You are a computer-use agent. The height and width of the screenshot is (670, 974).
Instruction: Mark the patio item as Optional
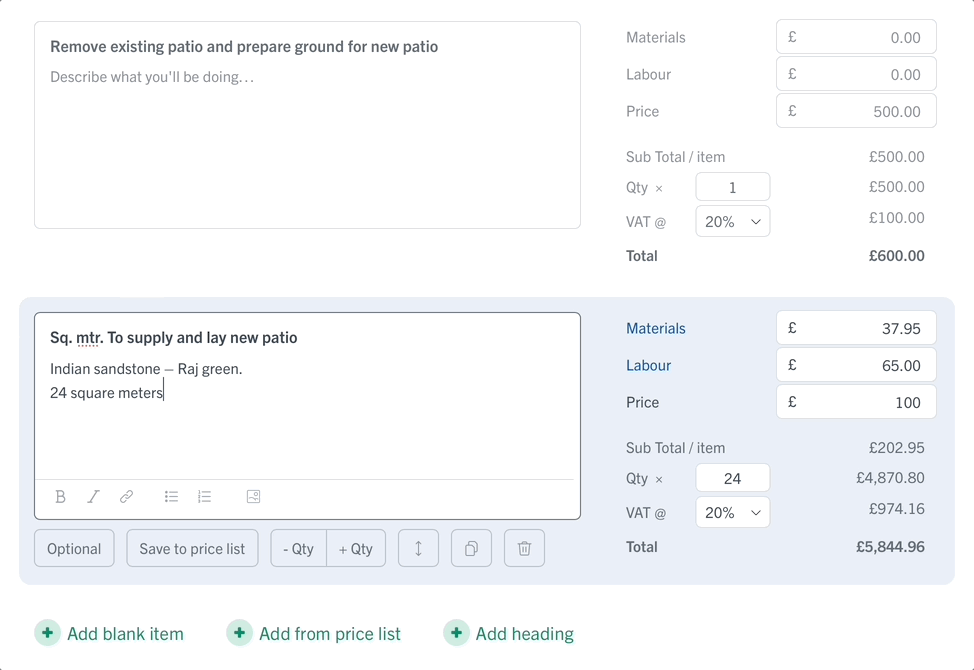pyautogui.click(x=74, y=548)
